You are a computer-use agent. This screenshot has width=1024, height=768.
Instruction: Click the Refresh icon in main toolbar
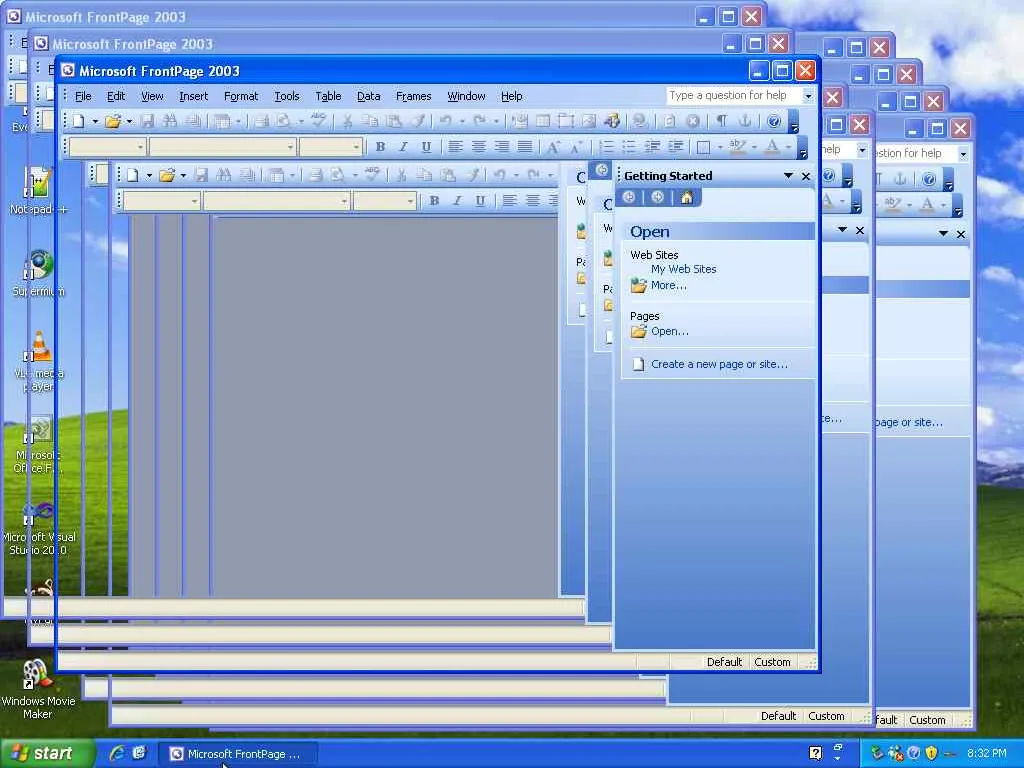pyautogui.click(x=669, y=121)
